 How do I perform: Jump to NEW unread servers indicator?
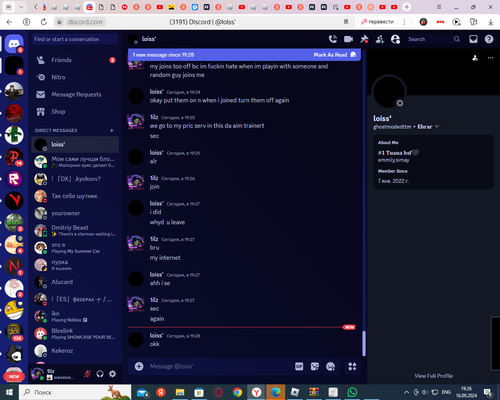tap(14, 377)
